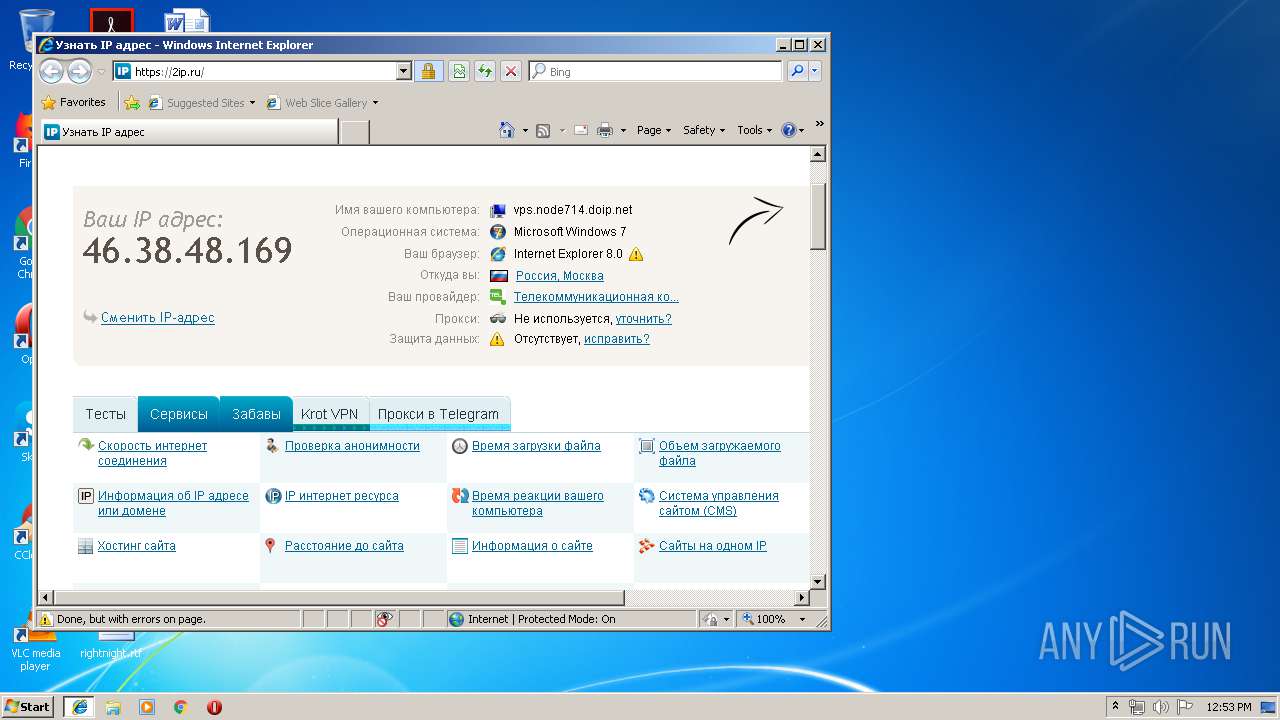This screenshot has width=1280, height=720.
Task: Open Web Slice Gallery dropdown
Action: tap(323, 102)
